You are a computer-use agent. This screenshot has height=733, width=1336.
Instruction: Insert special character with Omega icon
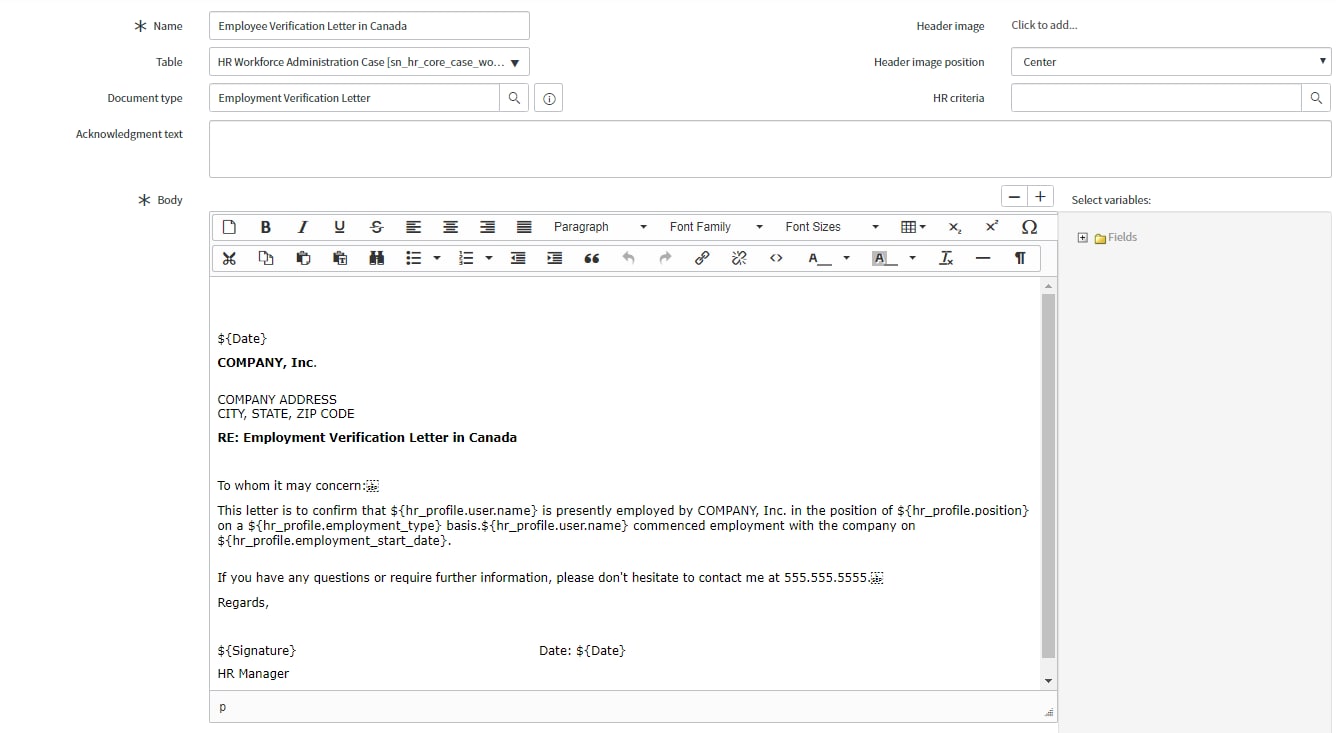pyautogui.click(x=1029, y=227)
